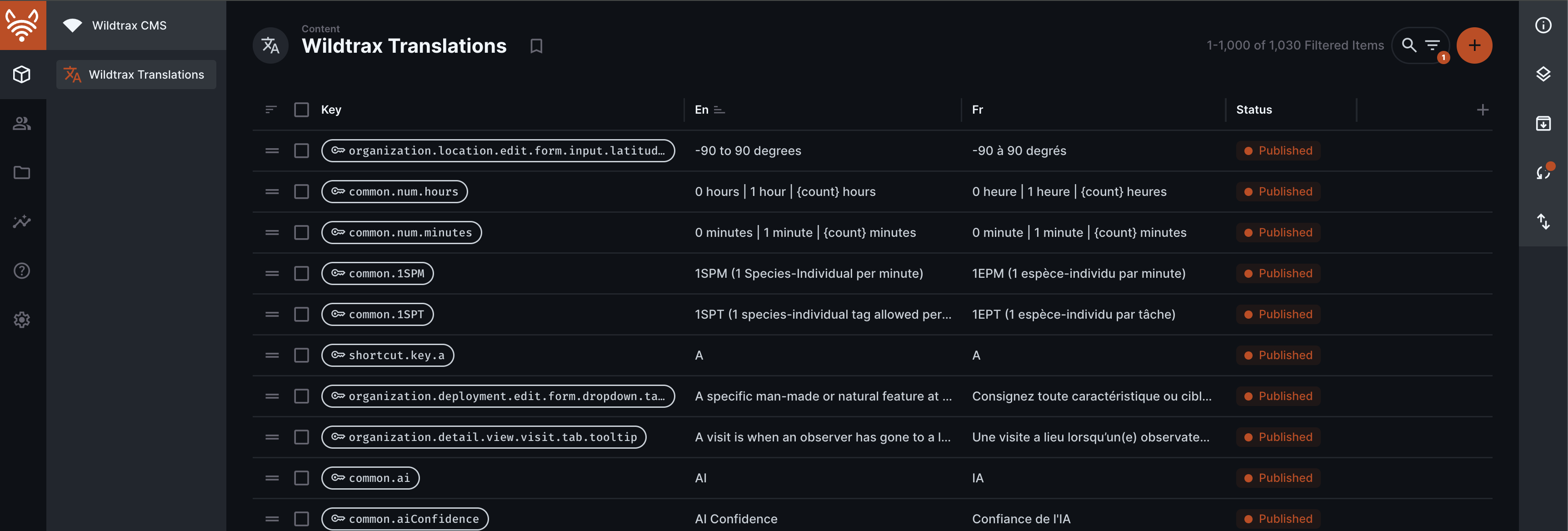
Task: Bookmark the current Wildtrax Translations view
Action: (x=536, y=46)
